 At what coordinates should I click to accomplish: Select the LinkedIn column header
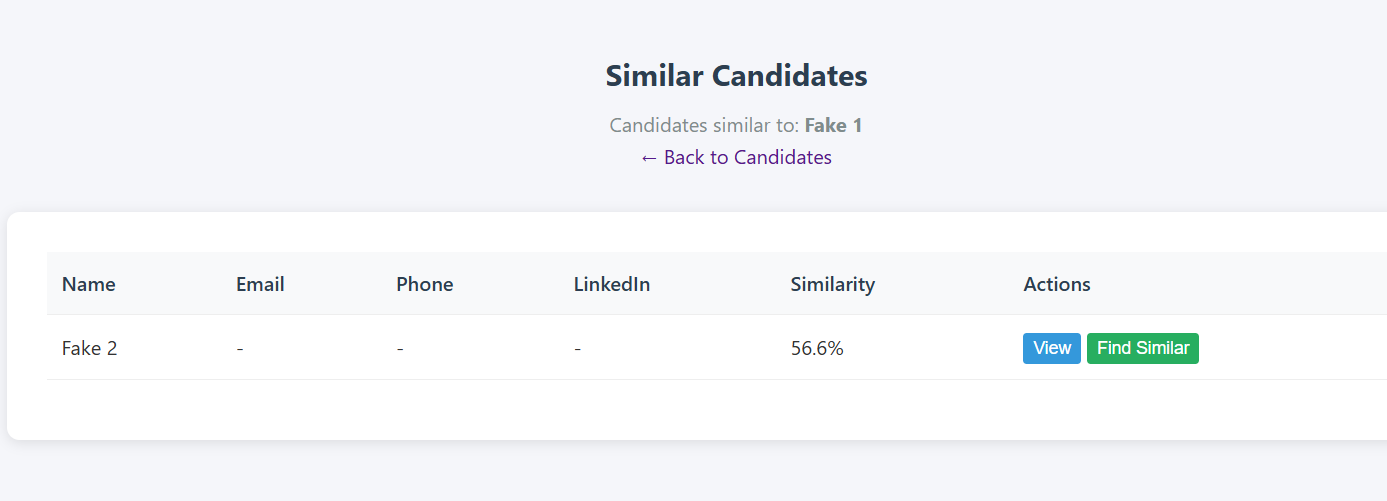point(612,284)
